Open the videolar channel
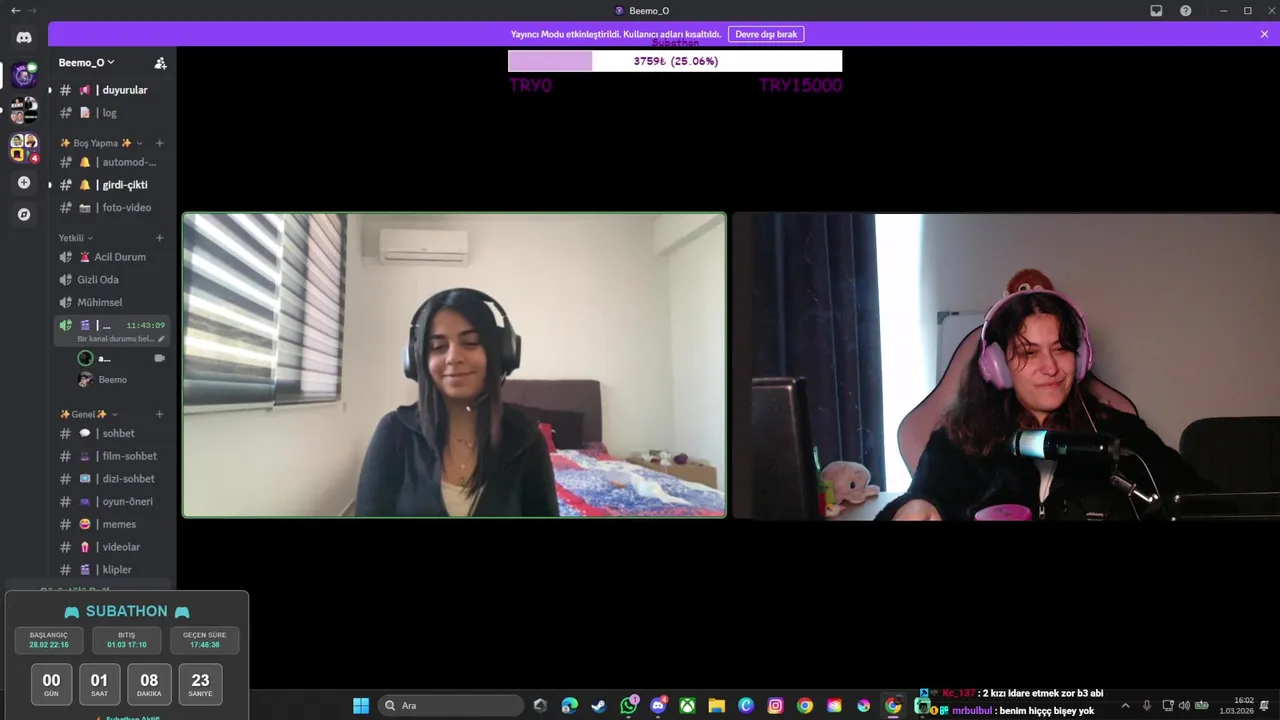Image resolution: width=1280 pixels, height=720 pixels. (x=112, y=547)
